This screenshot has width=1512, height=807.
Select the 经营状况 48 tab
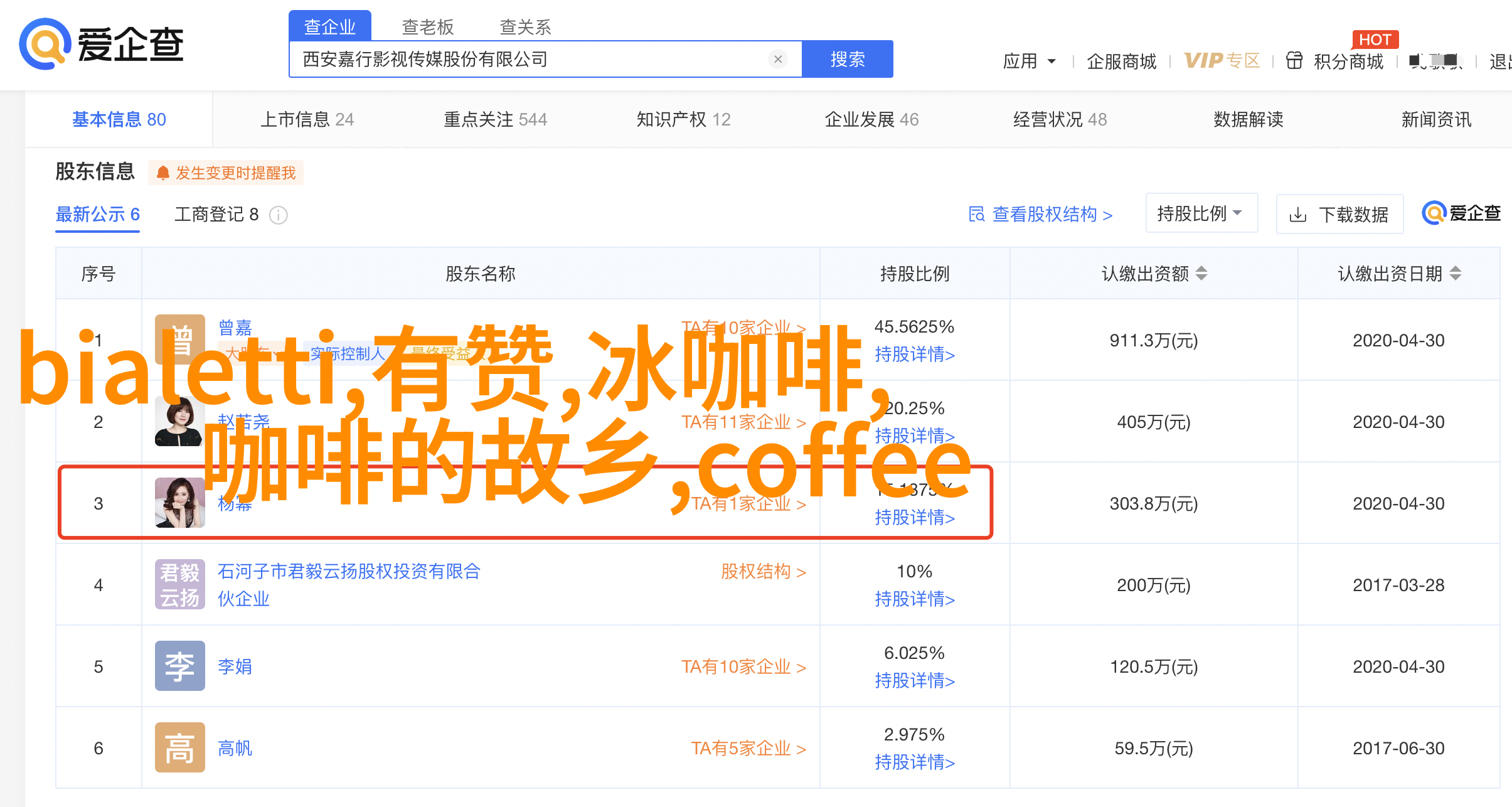pos(1060,119)
